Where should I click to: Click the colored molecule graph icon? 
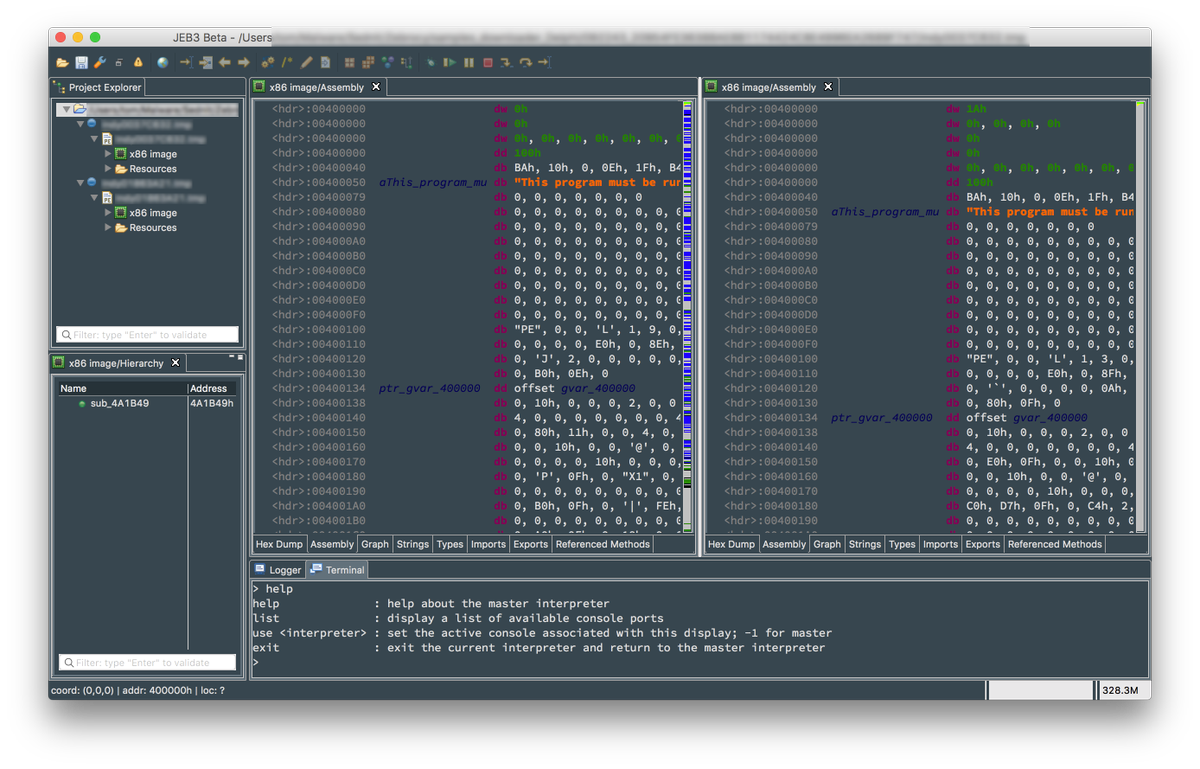tap(388, 62)
